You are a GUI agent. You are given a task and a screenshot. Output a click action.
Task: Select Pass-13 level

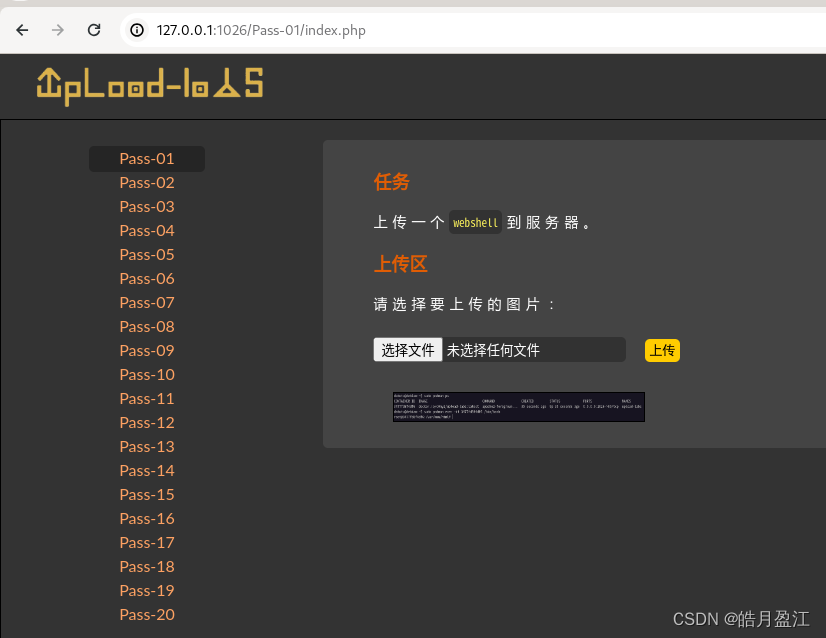147,447
